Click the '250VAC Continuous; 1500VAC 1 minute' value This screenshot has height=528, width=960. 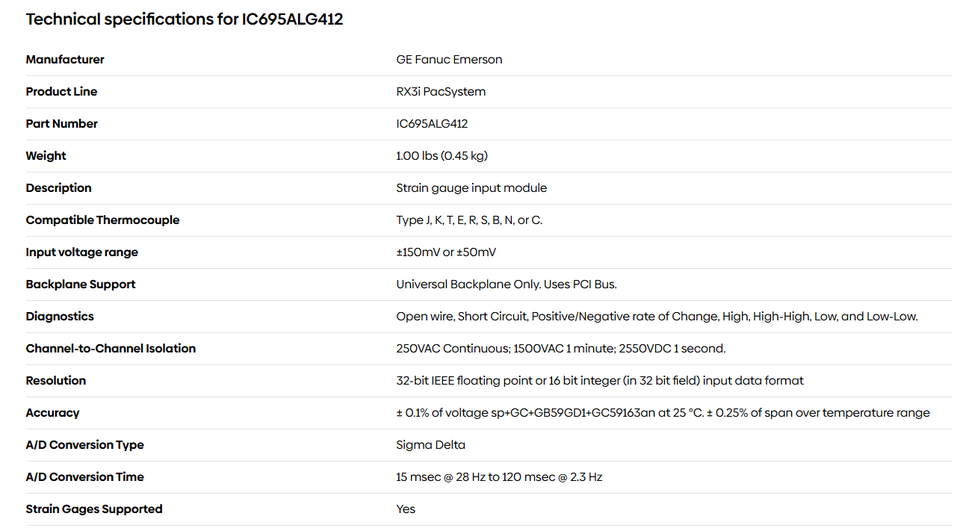tap(560, 348)
